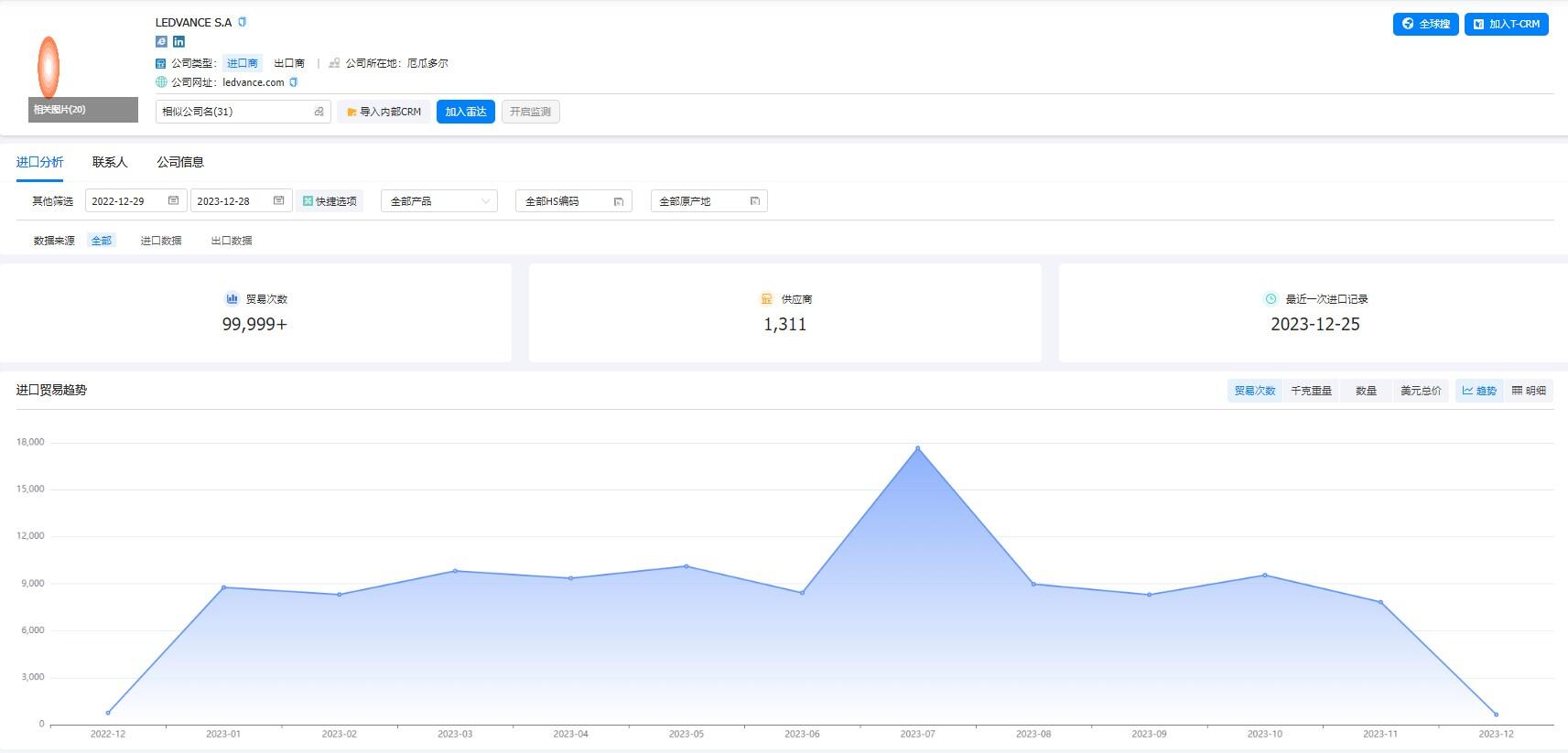Select the 进口商 company type tag
The image size is (1568, 753).
[x=243, y=63]
